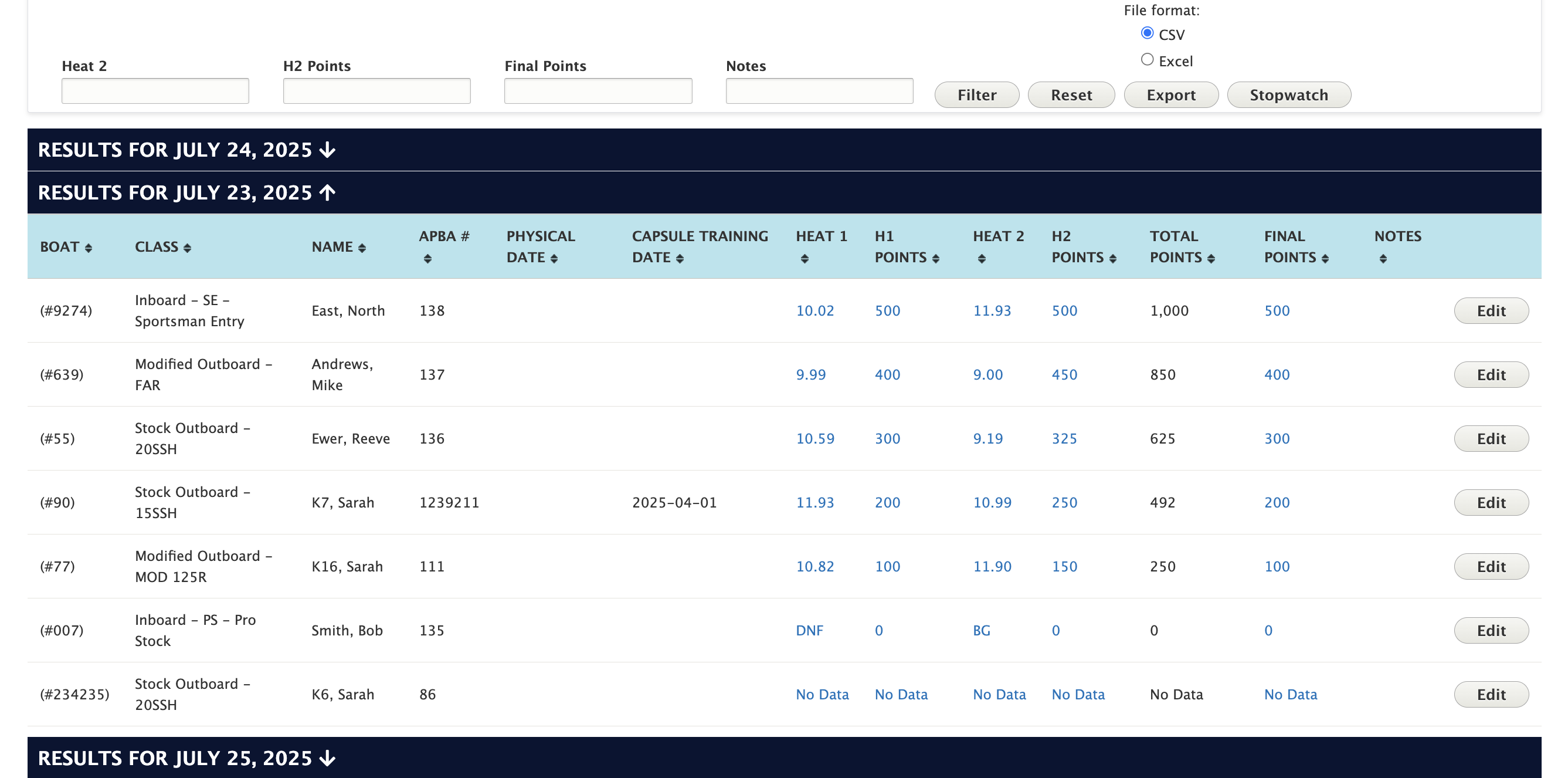1568x778 pixels.
Task: Sort by Physical Date arrows
Action: 554,259
